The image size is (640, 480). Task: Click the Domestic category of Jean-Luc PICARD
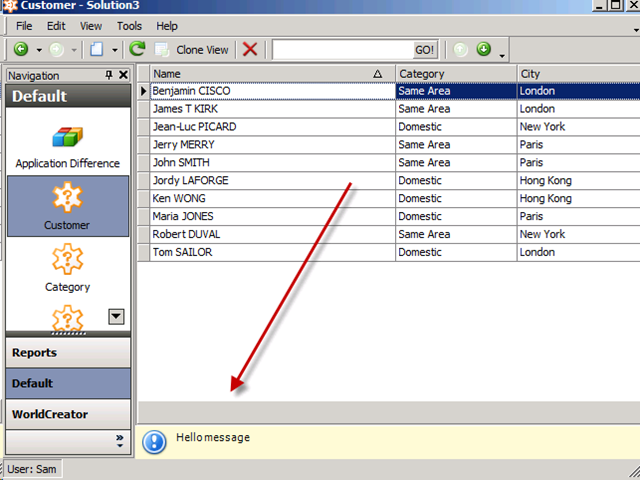(456, 127)
